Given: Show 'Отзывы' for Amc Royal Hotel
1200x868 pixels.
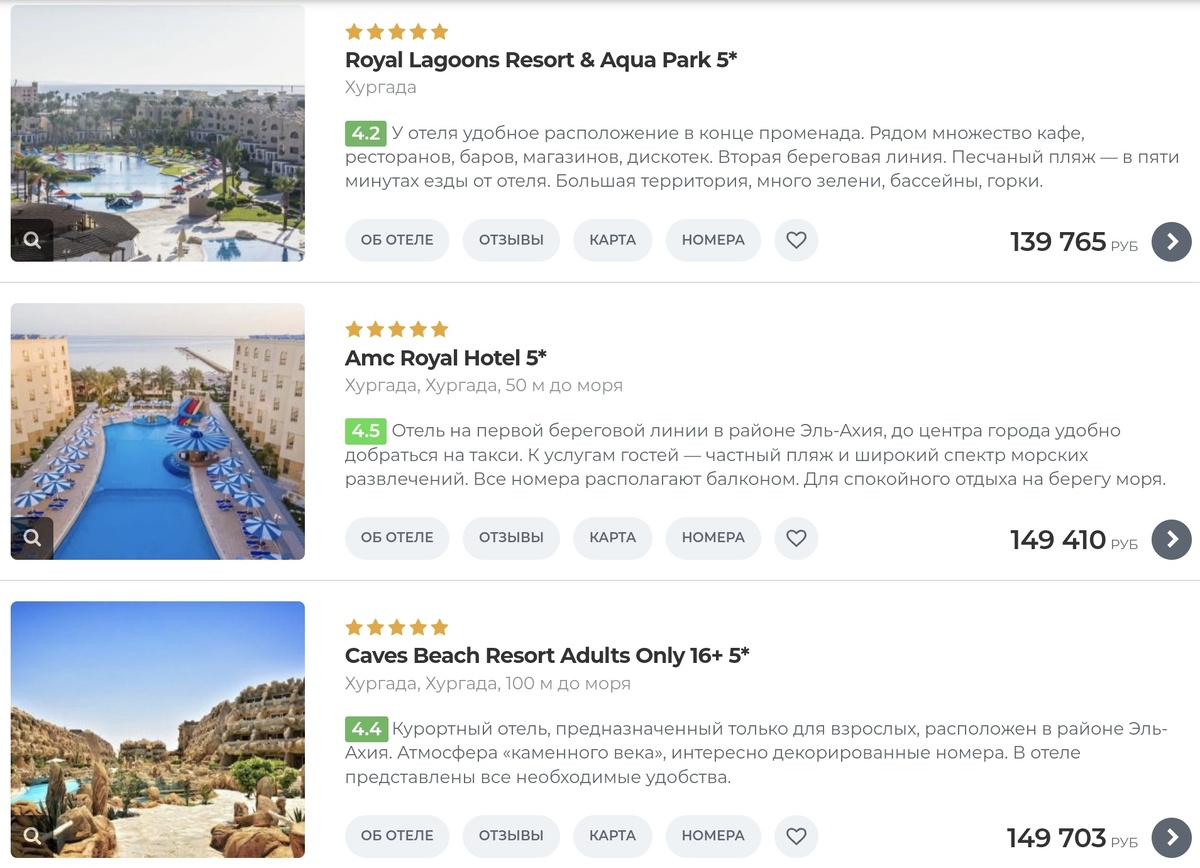Looking at the screenshot, I should (x=511, y=538).
